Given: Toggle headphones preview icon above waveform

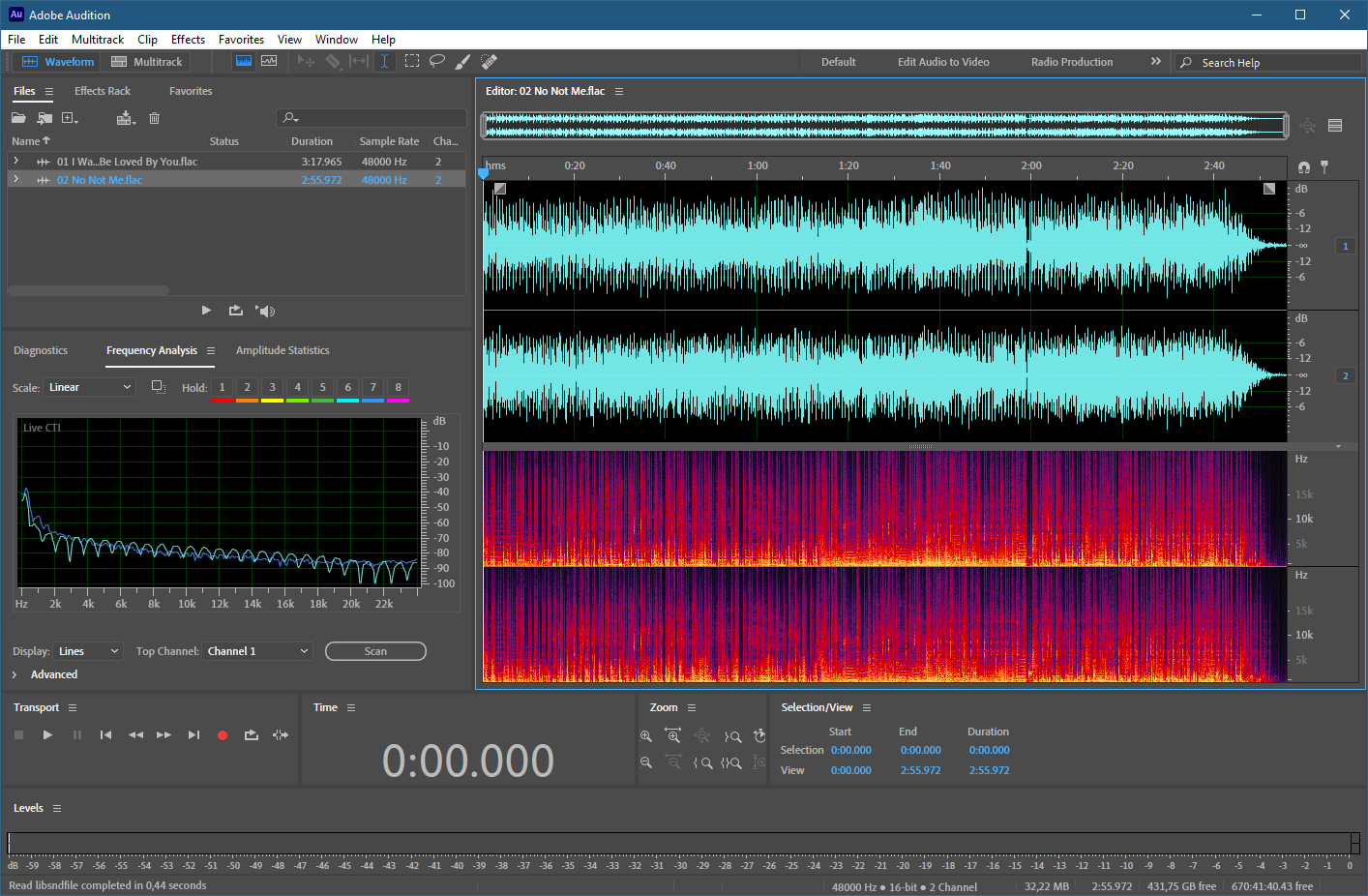Looking at the screenshot, I should click(1304, 167).
